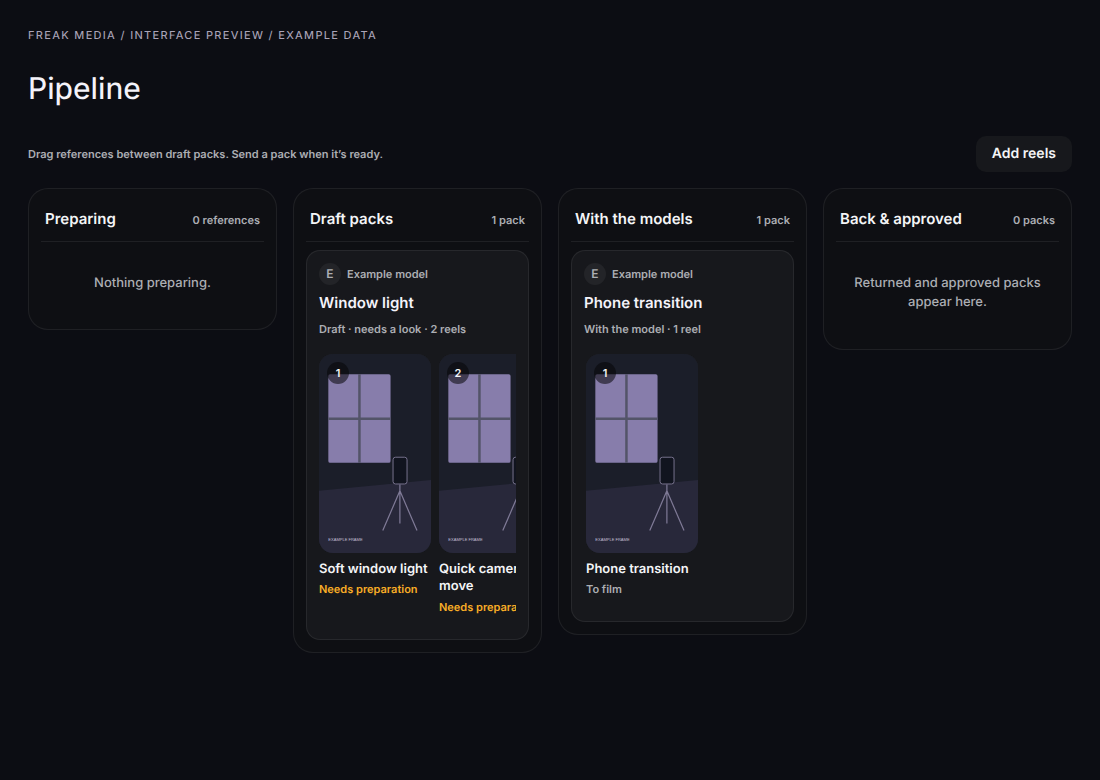The height and width of the screenshot is (780, 1100).
Task: Click the 'Quick camera move' reel caption
Action: point(478,577)
